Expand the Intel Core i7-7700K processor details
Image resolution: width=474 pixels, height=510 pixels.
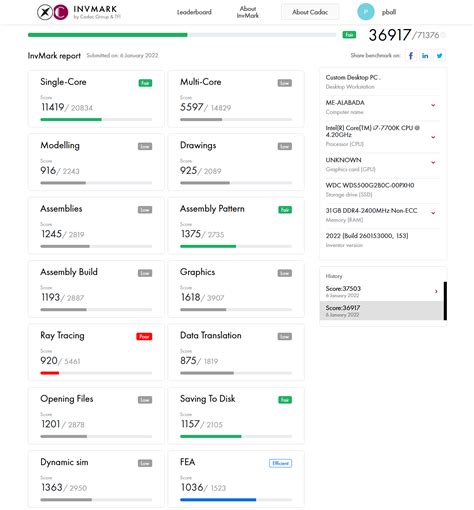[433, 137]
